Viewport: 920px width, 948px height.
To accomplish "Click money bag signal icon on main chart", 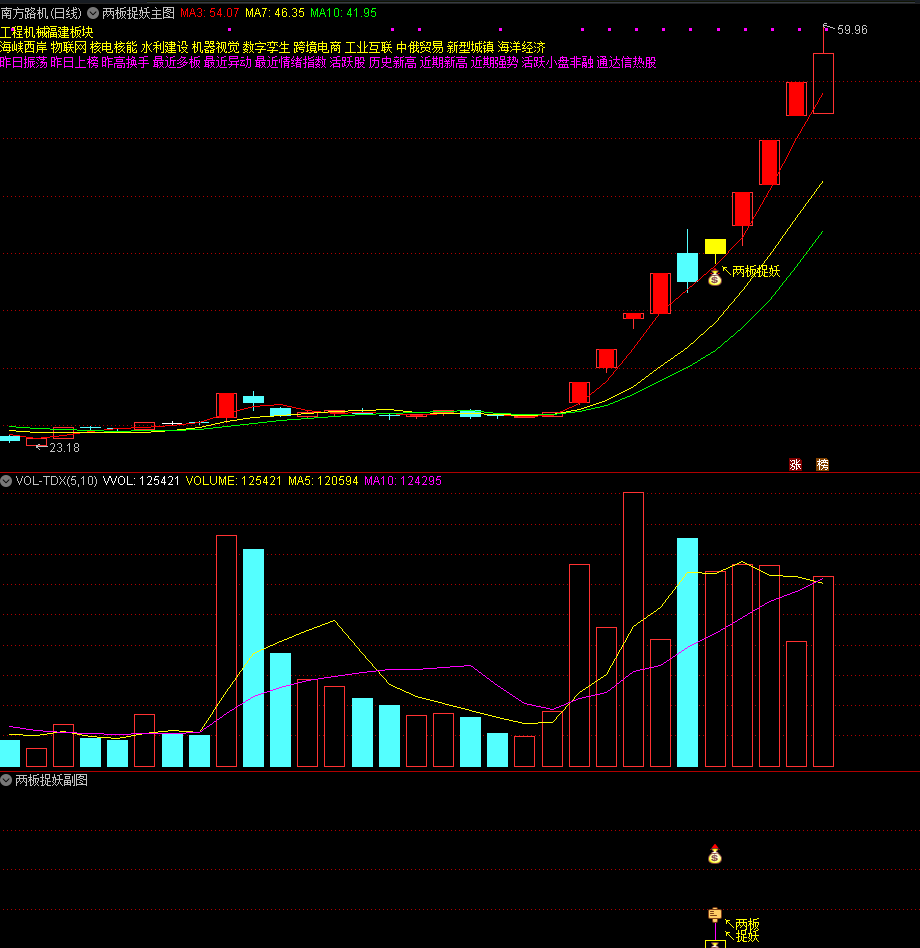I will point(714,277).
